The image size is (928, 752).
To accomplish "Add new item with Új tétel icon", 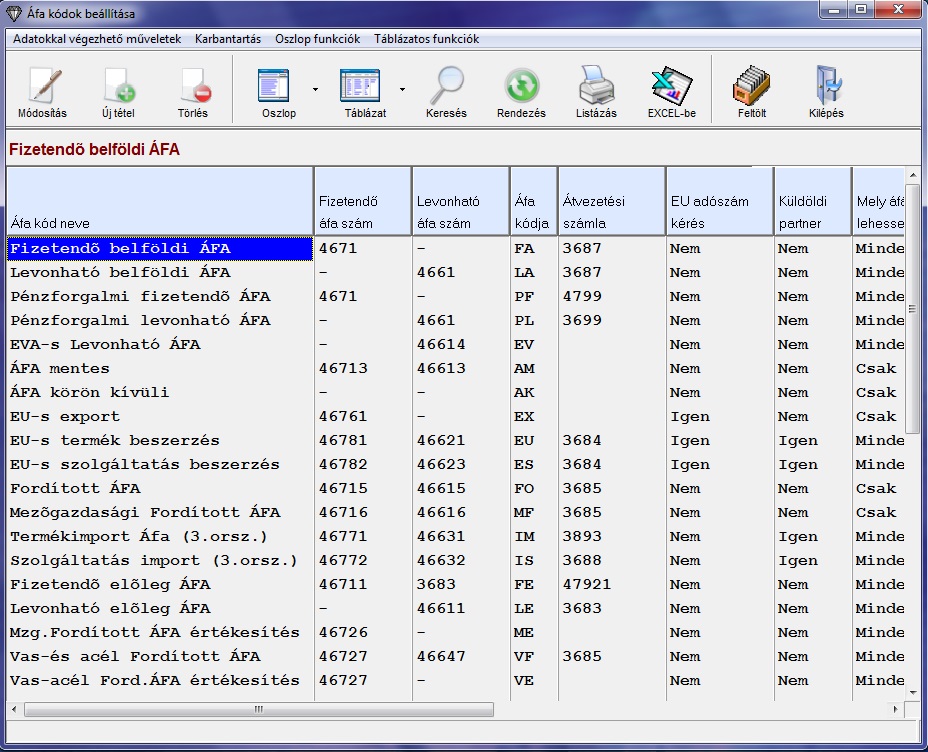I will click(x=118, y=88).
